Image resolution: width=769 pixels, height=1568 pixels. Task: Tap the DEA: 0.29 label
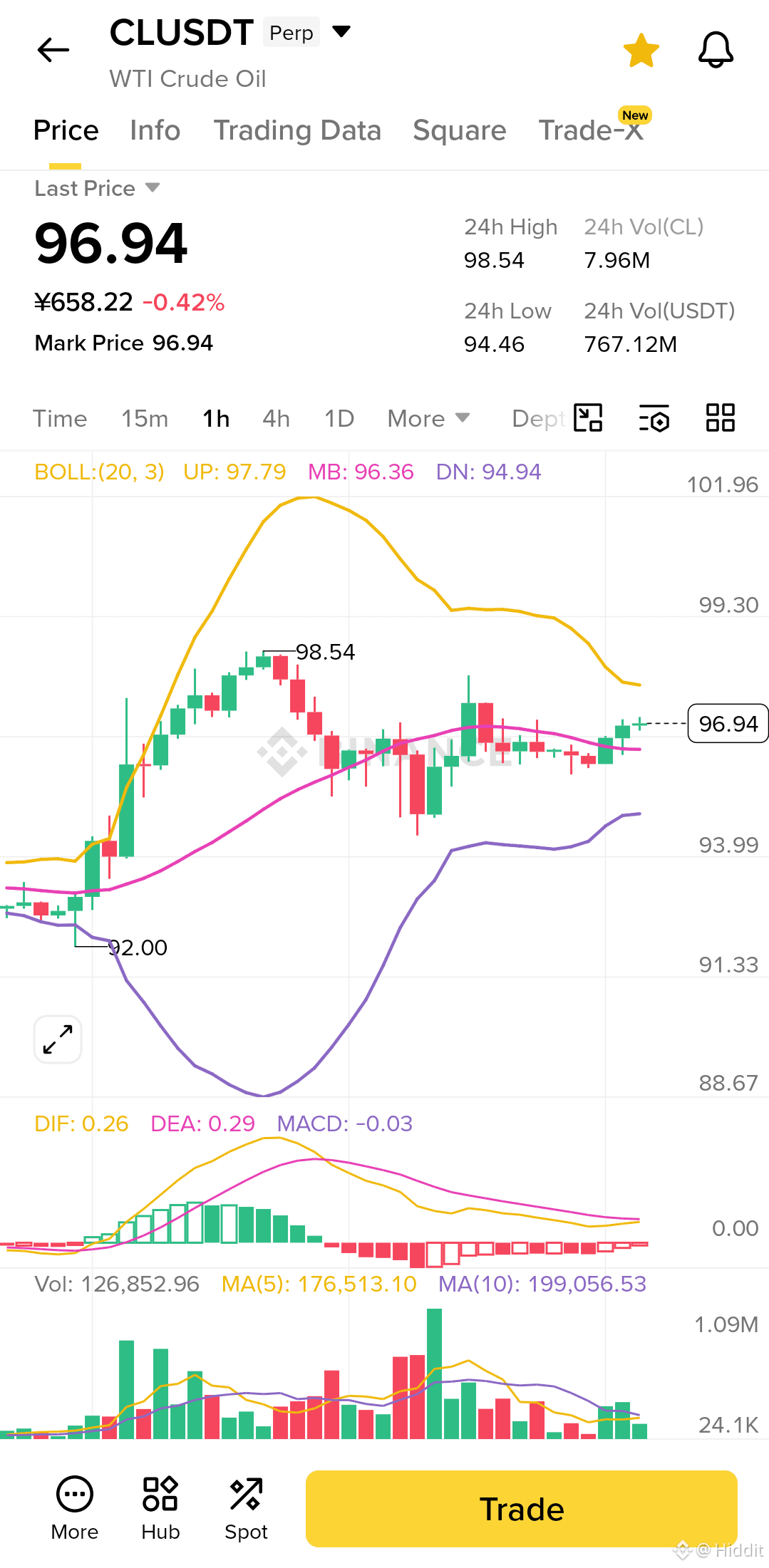pyautogui.click(x=203, y=1123)
